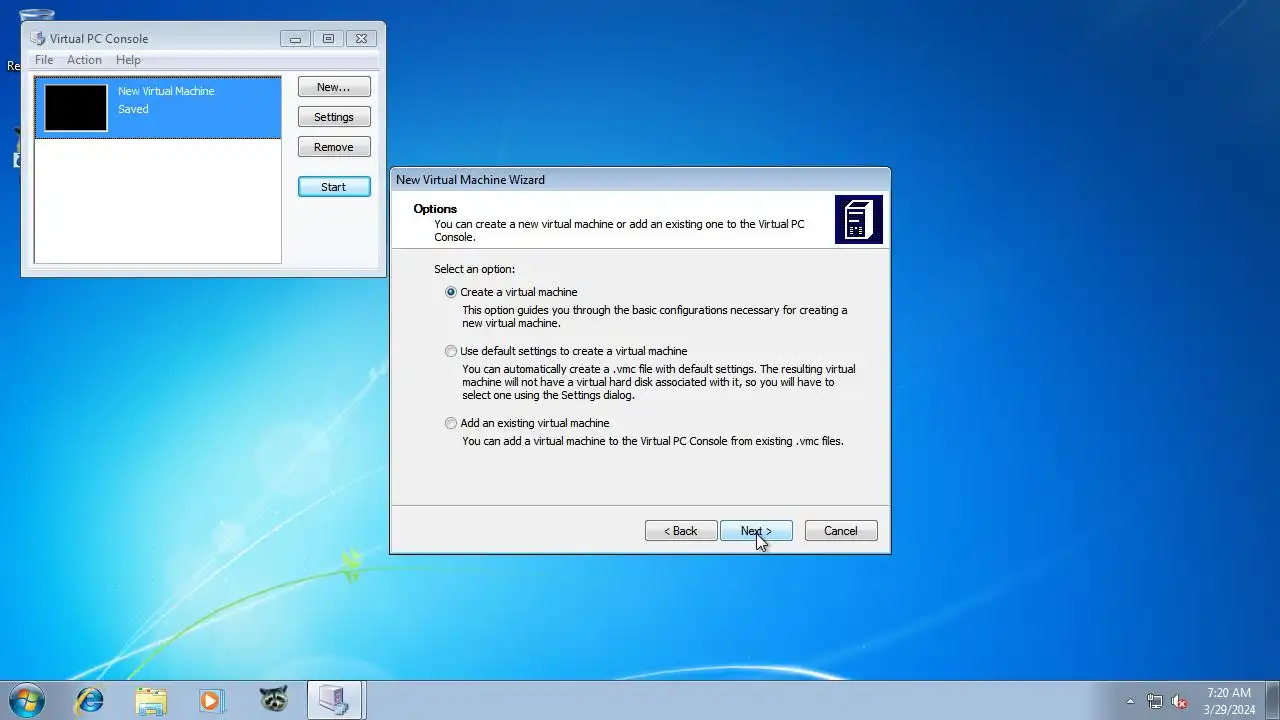The height and width of the screenshot is (720, 1280).
Task: Click the New Virtual Machine Wizard title bar
Action: tap(640, 180)
